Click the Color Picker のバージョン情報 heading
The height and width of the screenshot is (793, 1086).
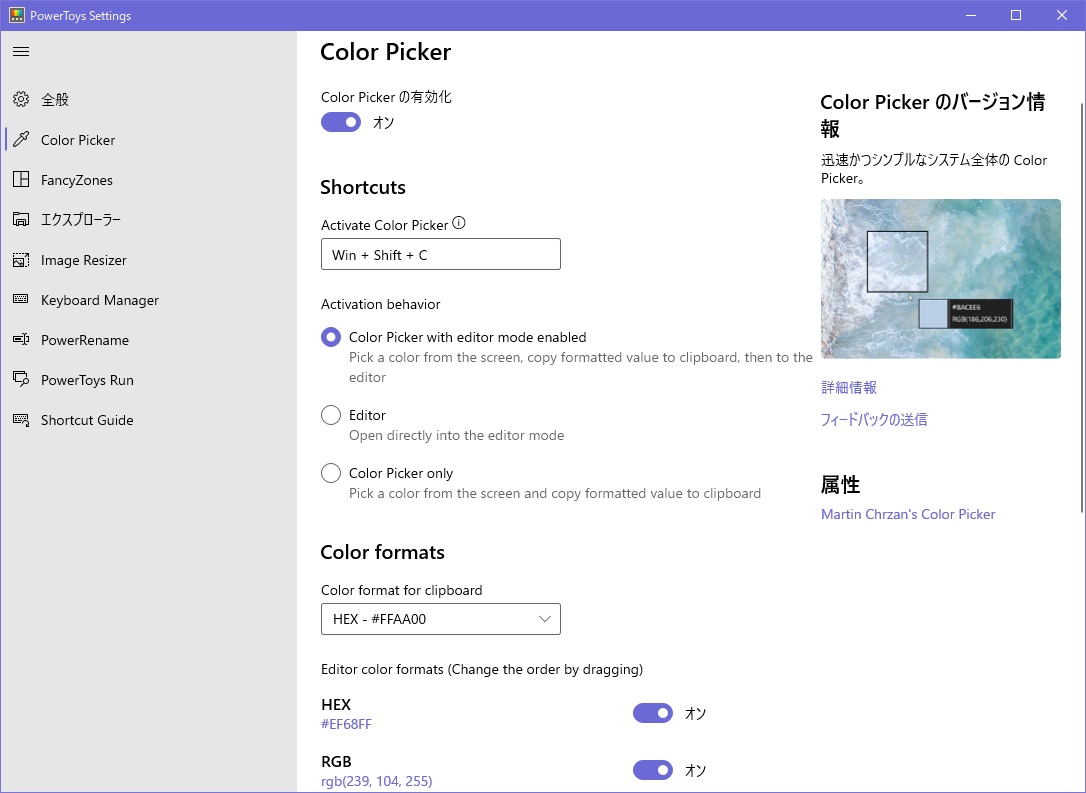[x=933, y=115]
